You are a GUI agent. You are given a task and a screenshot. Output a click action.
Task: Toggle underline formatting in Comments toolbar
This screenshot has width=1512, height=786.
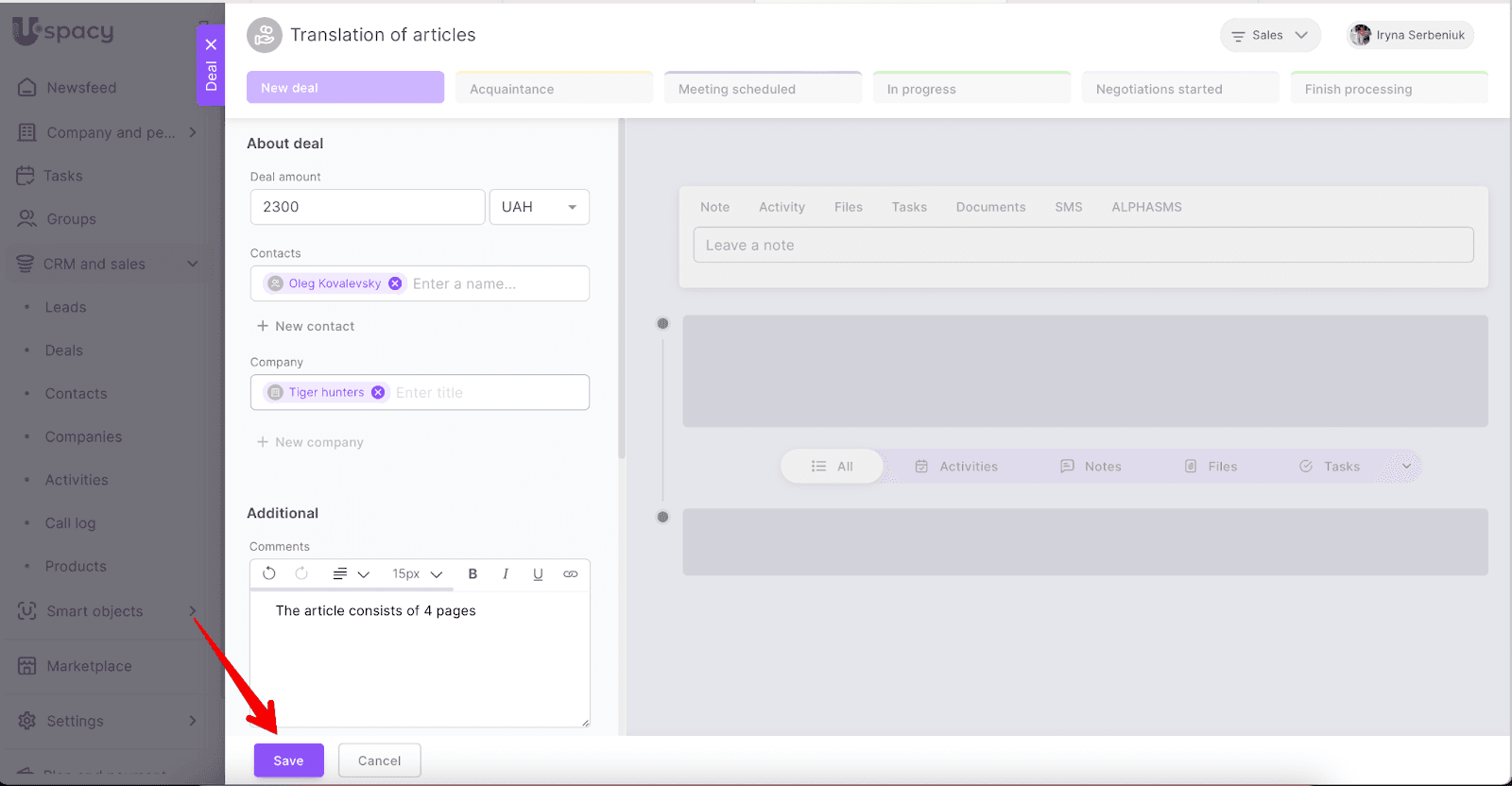click(x=538, y=573)
